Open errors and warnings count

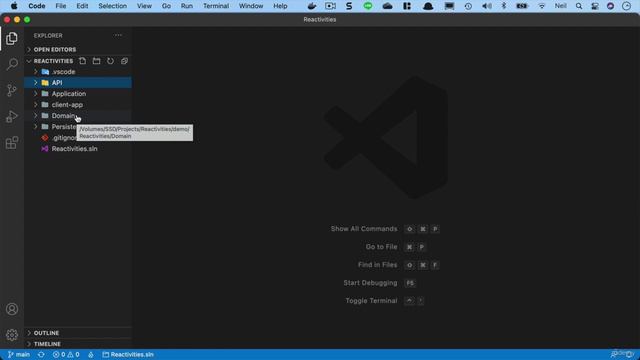[x=66, y=354]
